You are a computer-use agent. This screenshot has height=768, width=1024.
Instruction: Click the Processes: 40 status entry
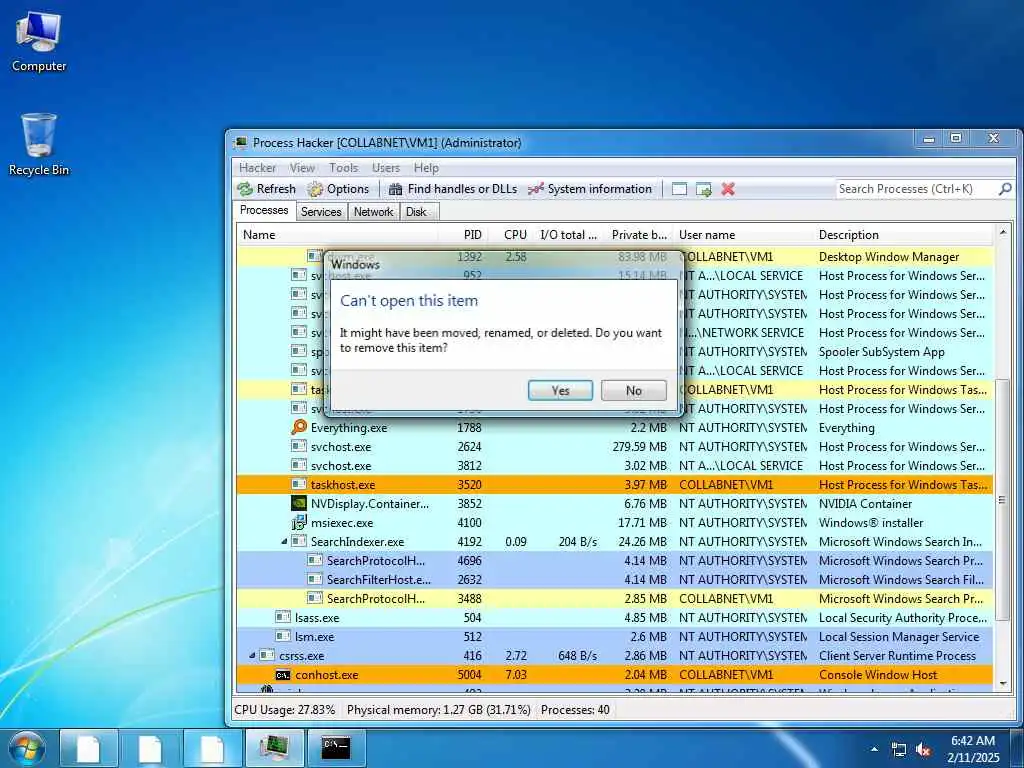click(x=575, y=710)
